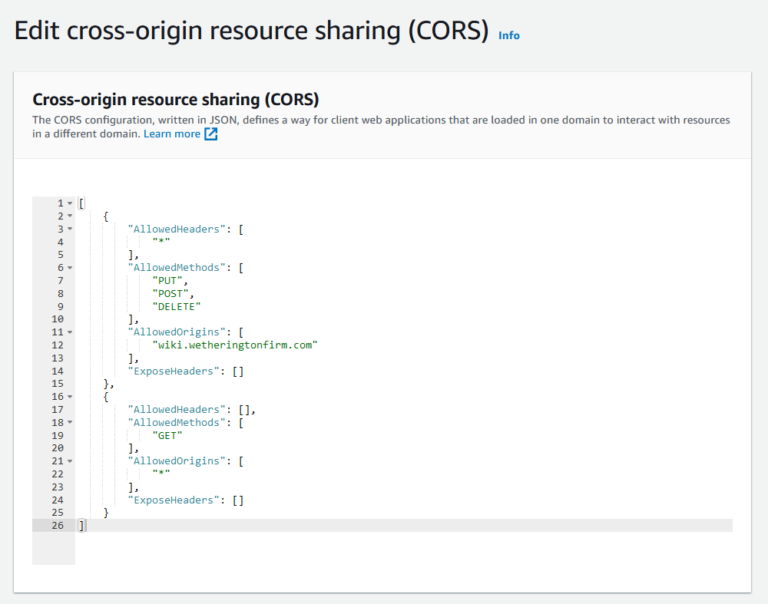Open the Info link beside the title
The height and width of the screenshot is (604, 768).
[x=509, y=35]
